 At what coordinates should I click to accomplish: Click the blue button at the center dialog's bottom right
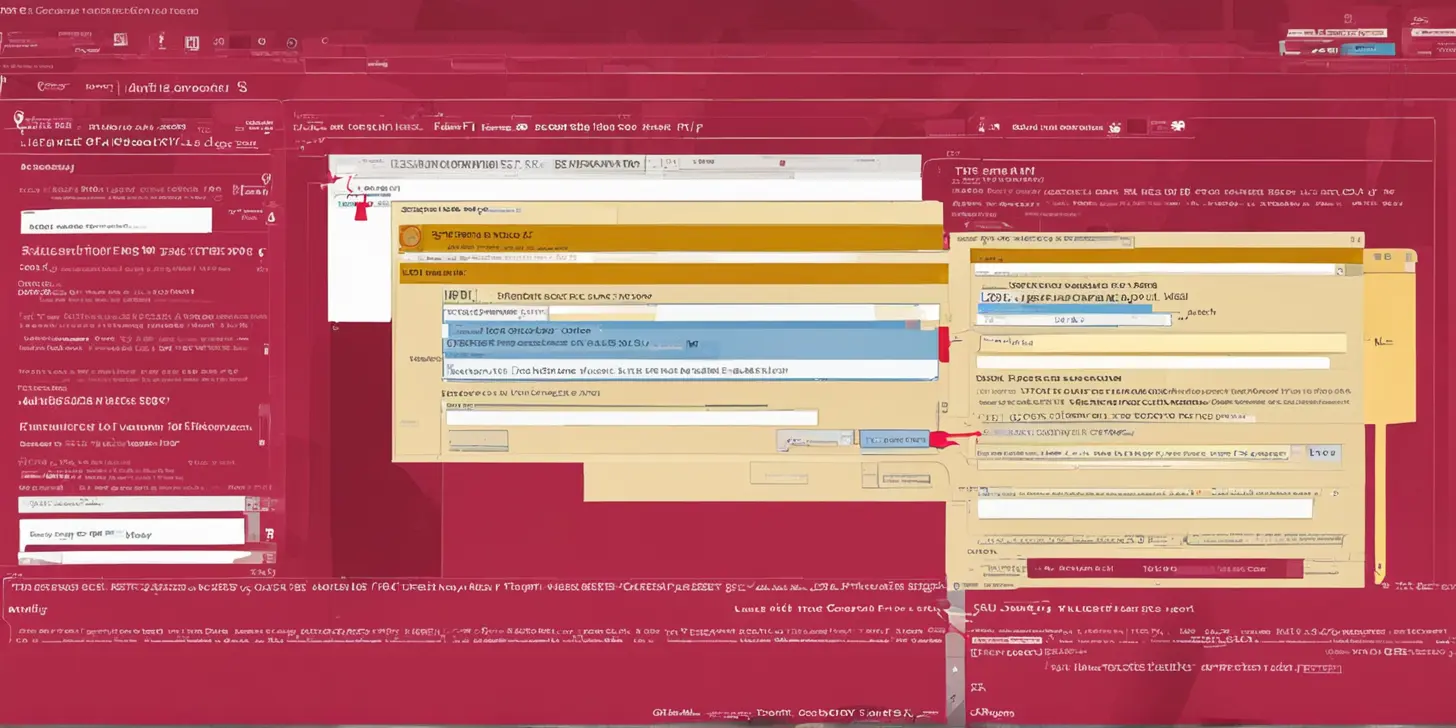pos(894,439)
